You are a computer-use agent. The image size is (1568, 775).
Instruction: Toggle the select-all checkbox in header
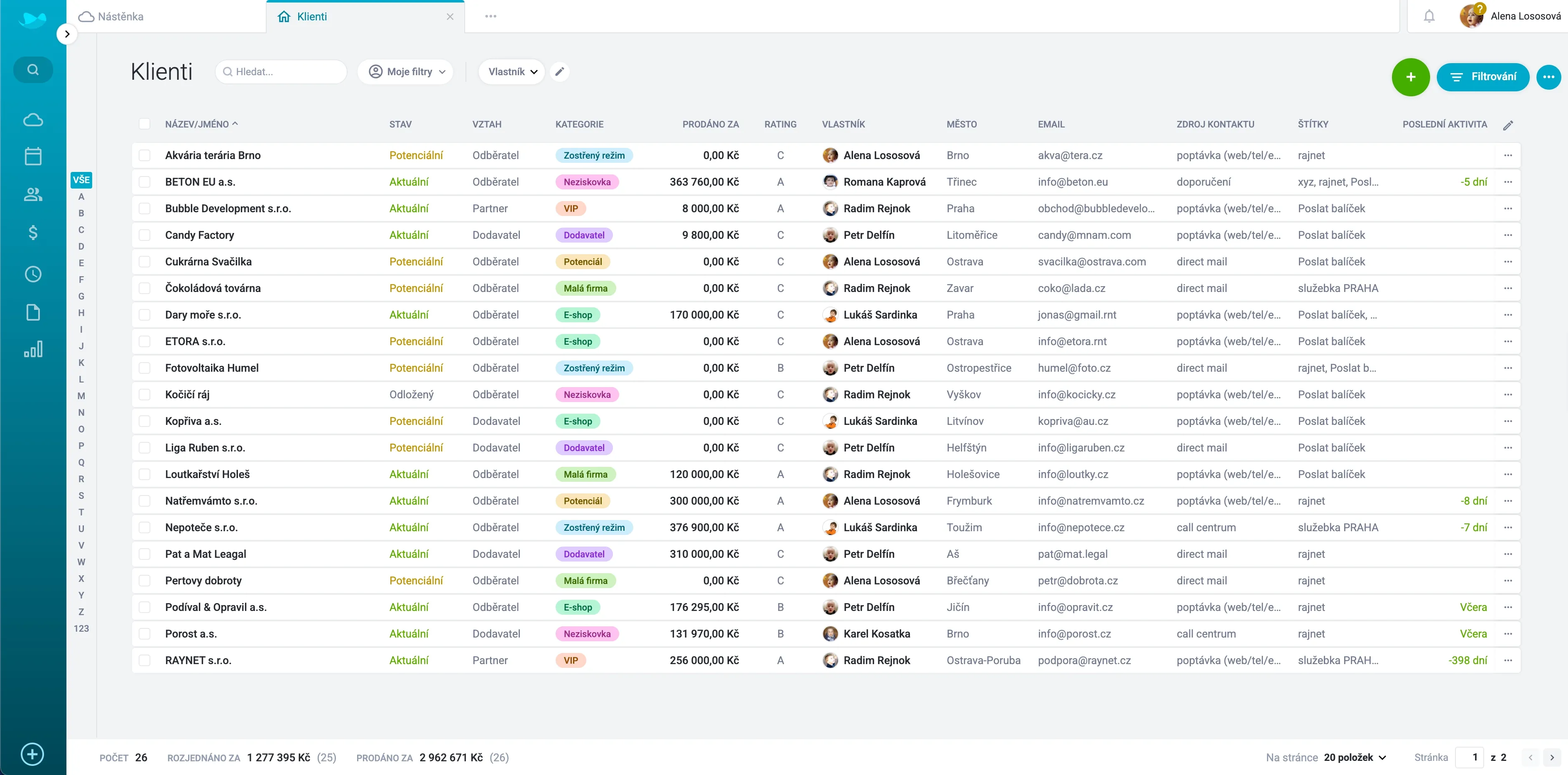point(144,124)
